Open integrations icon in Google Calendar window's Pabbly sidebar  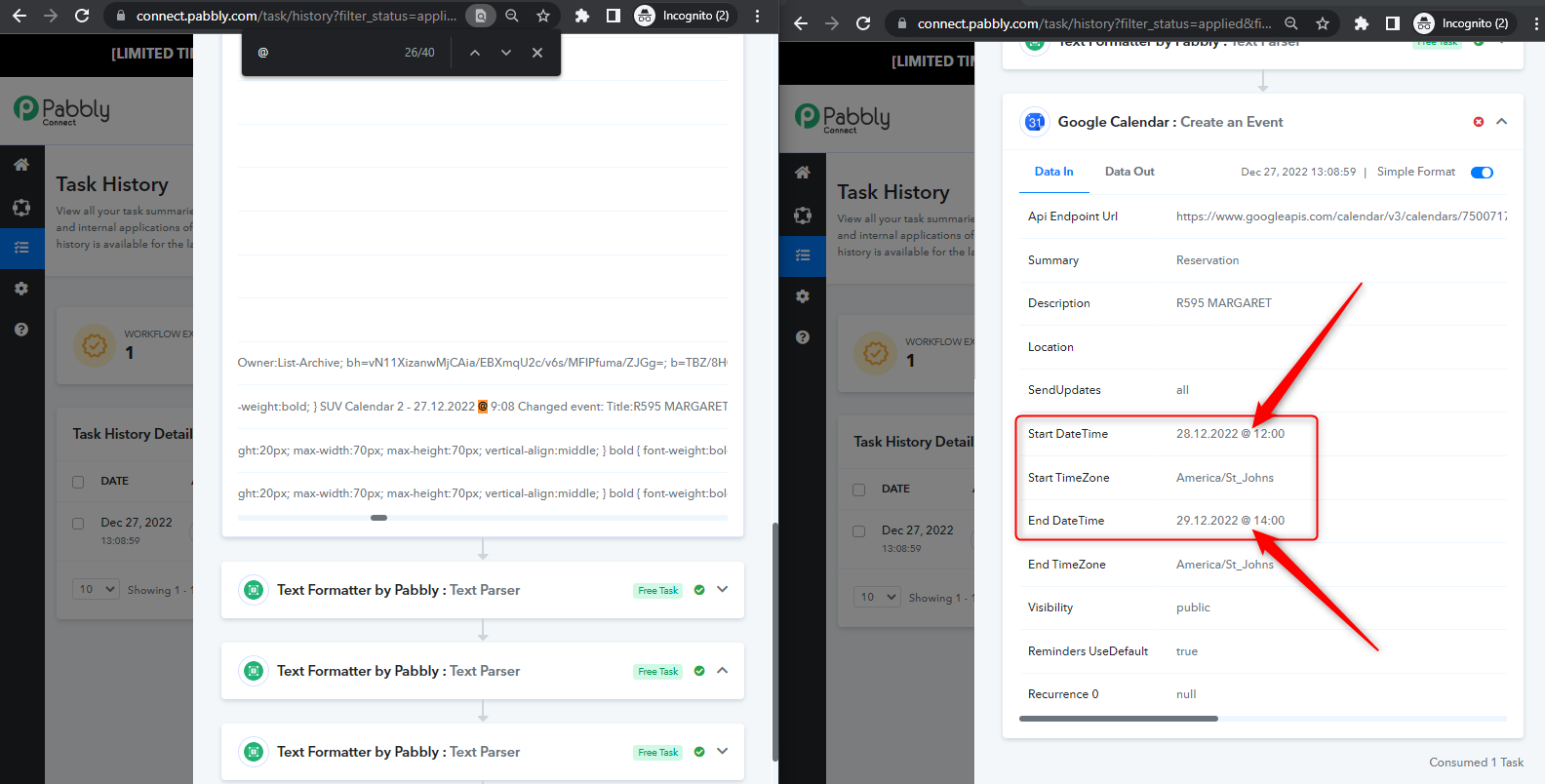(x=803, y=216)
